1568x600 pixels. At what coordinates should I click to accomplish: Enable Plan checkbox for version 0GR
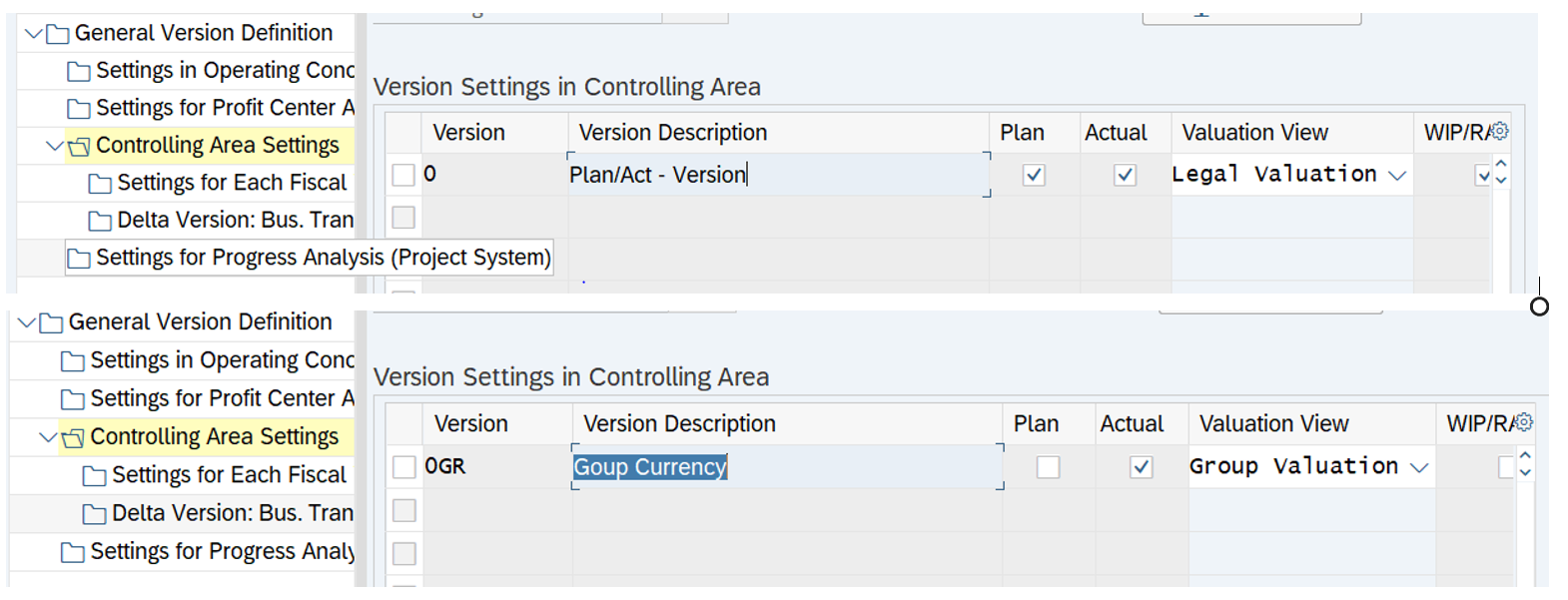pyautogui.click(x=1048, y=467)
